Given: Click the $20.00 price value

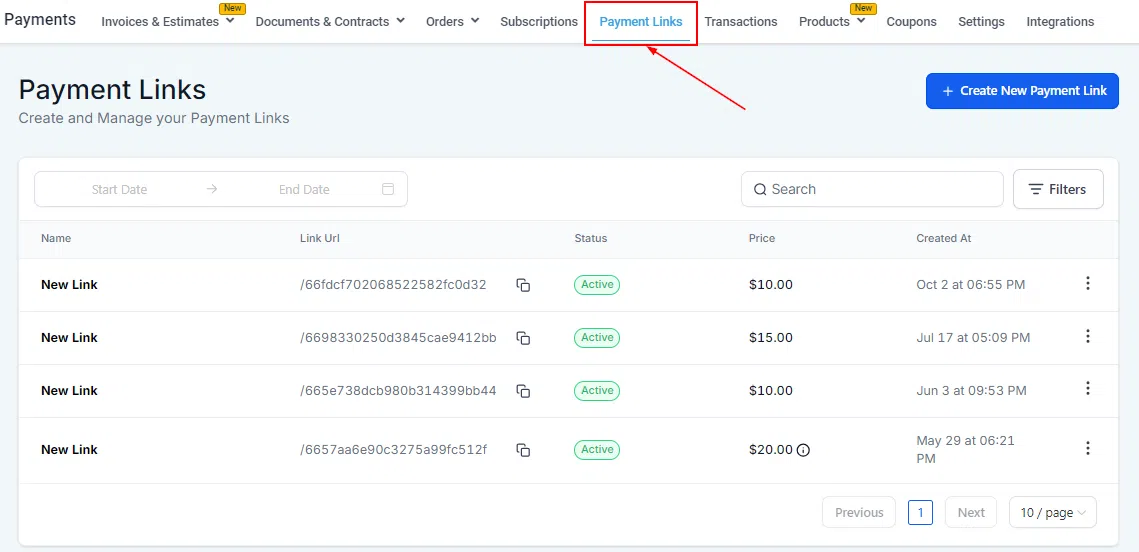Looking at the screenshot, I should click(x=771, y=450).
